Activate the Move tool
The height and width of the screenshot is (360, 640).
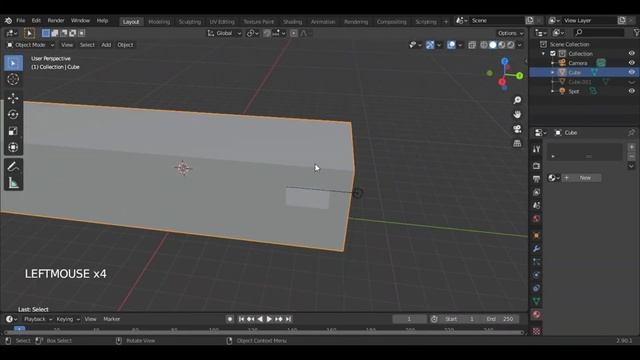(13, 98)
